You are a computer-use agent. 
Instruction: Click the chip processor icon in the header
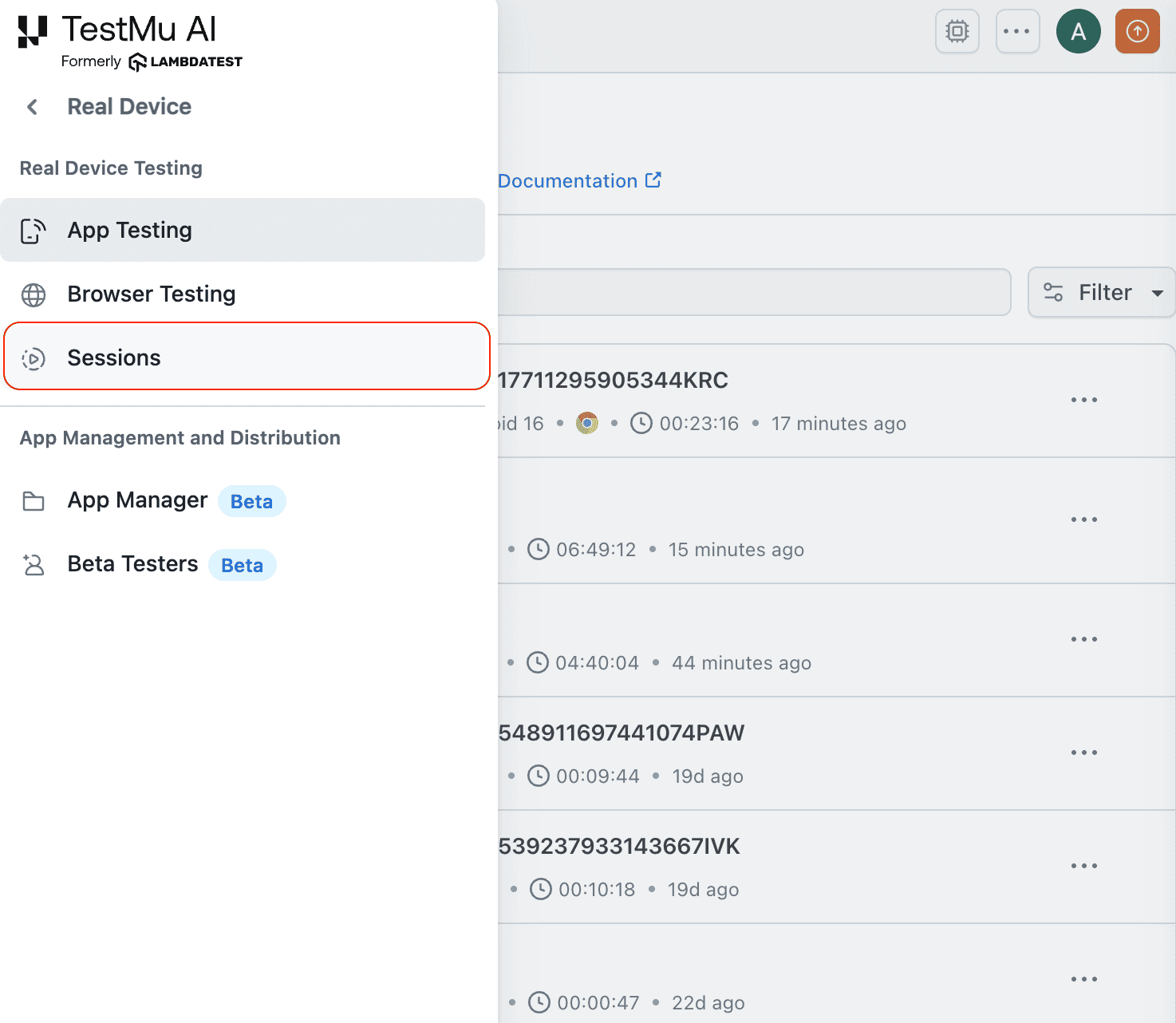click(x=957, y=31)
